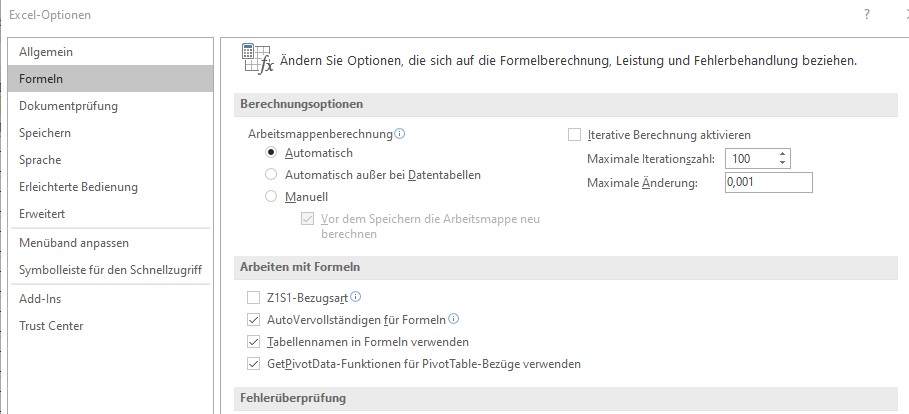This screenshot has width=909, height=414.
Task: Click info icon beside AutoVervollständigen für Formeln
Action: coord(454,319)
